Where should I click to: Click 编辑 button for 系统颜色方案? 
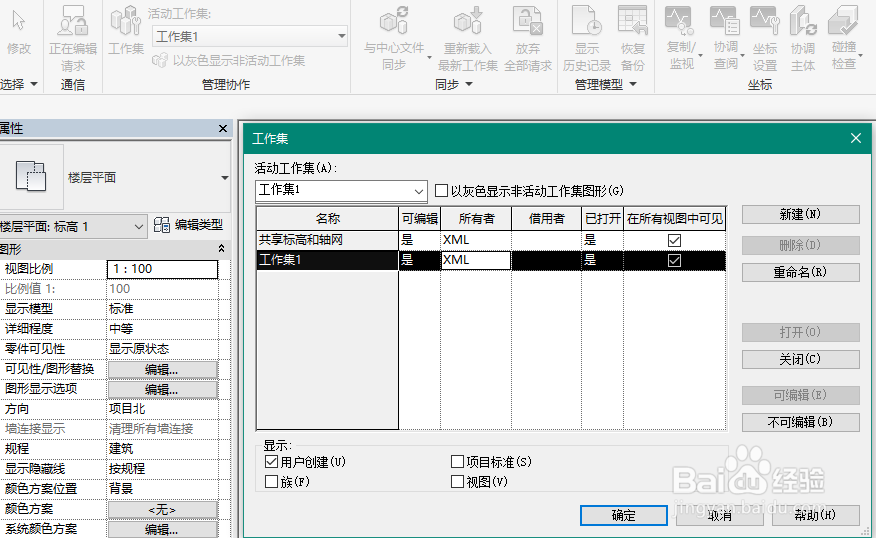coord(162,529)
